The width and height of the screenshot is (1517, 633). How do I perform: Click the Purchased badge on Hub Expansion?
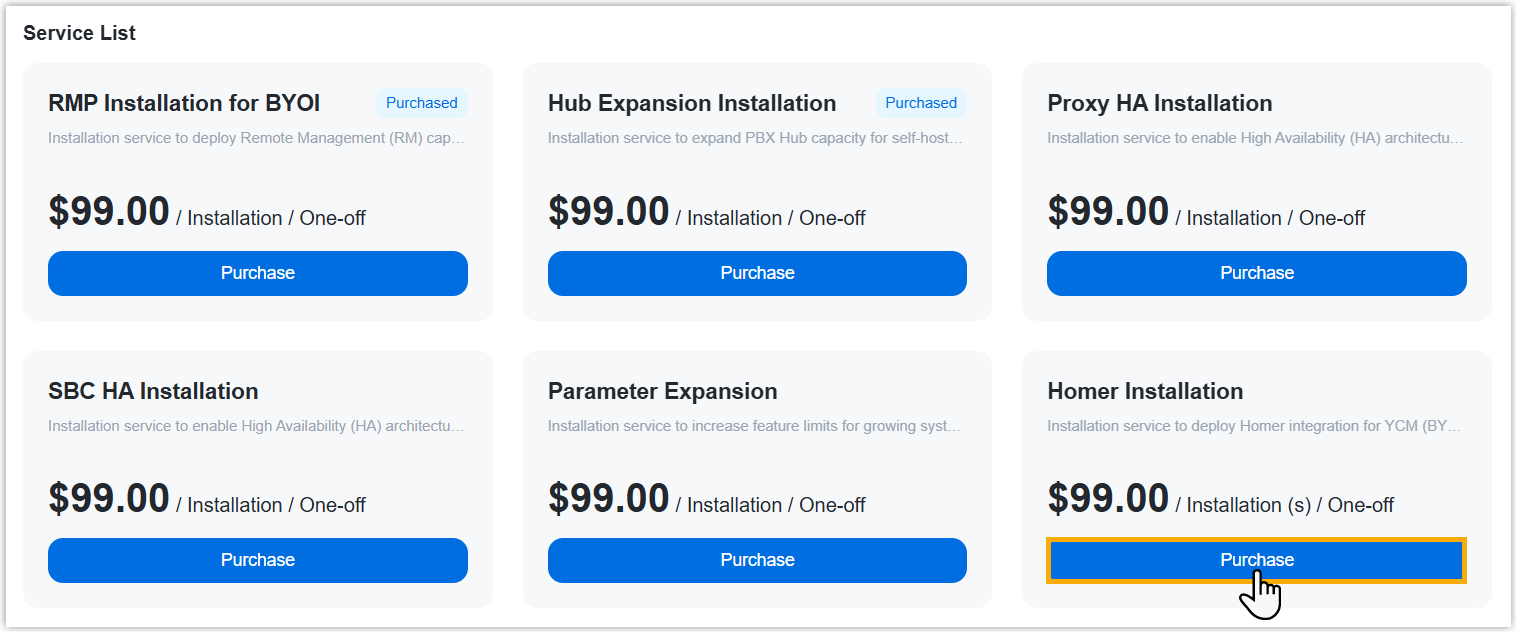[921, 103]
